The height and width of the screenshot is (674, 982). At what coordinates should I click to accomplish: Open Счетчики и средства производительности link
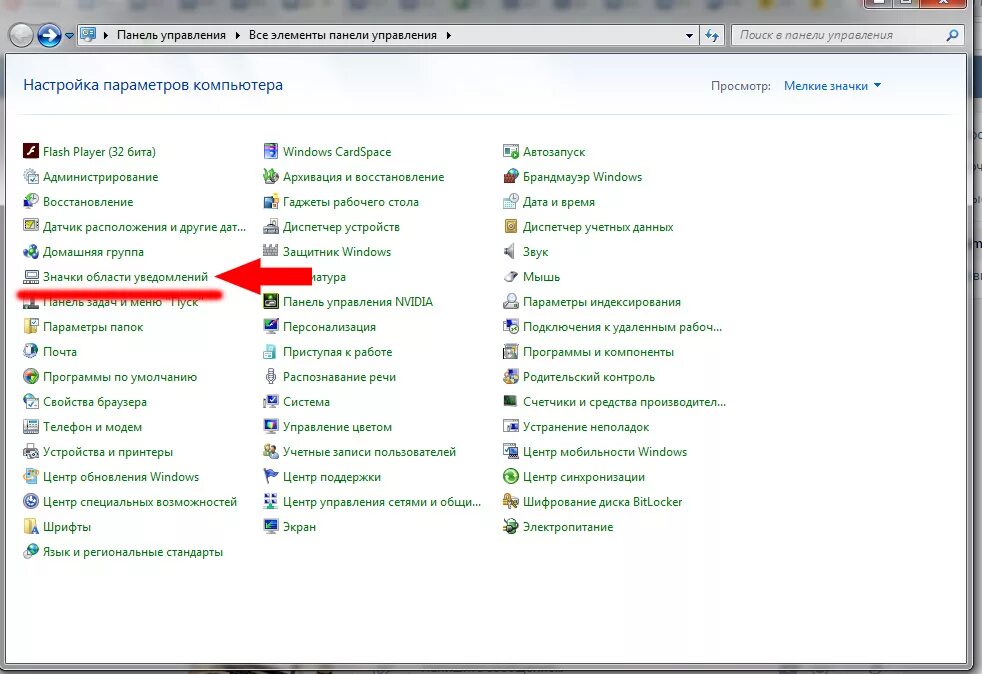click(x=624, y=402)
